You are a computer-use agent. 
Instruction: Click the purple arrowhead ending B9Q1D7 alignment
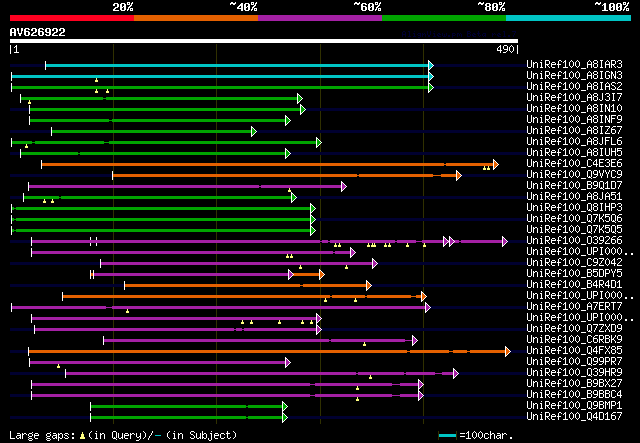pyautogui.click(x=344, y=187)
